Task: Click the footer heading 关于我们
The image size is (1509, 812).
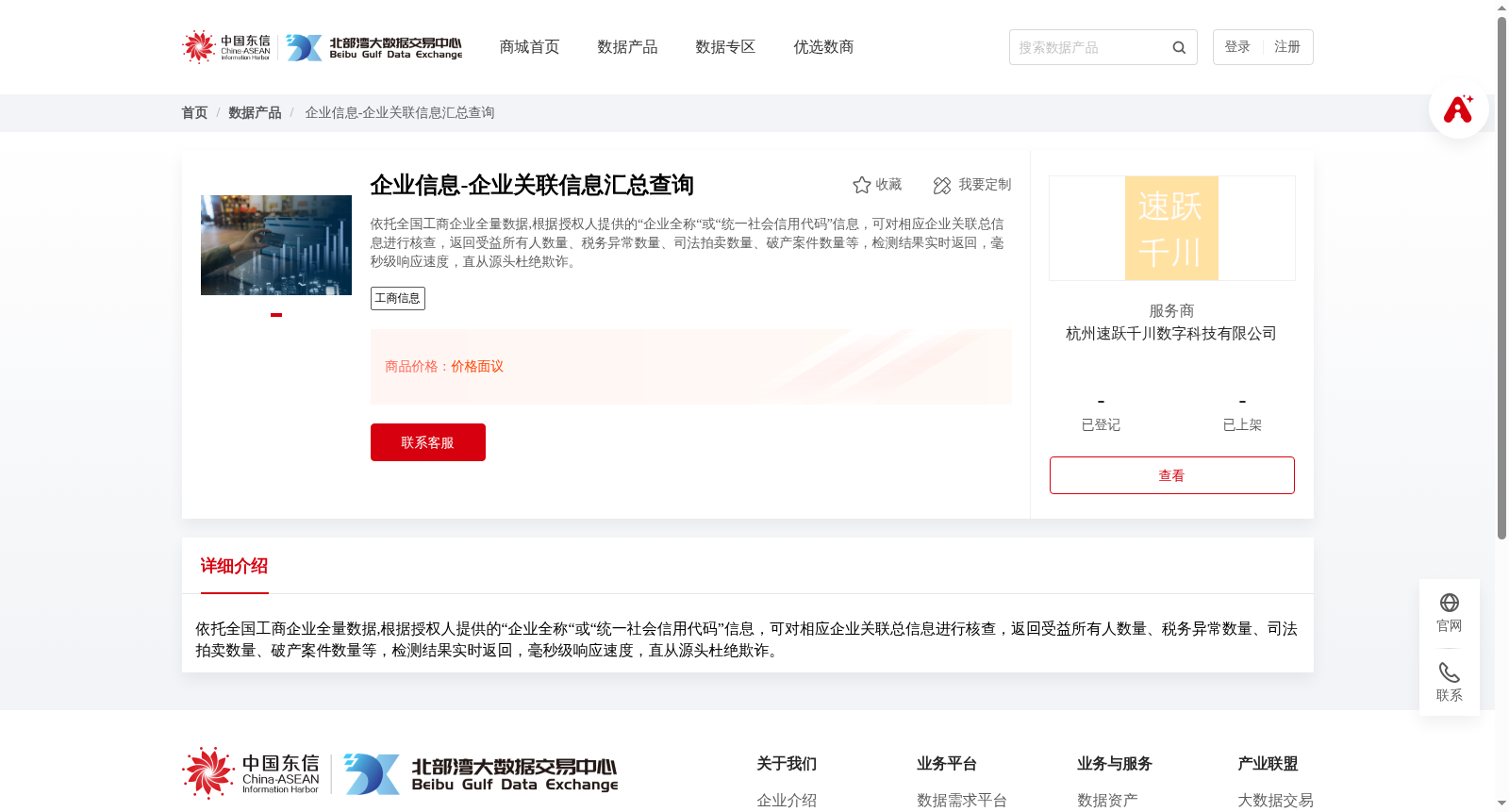Action: (787, 764)
